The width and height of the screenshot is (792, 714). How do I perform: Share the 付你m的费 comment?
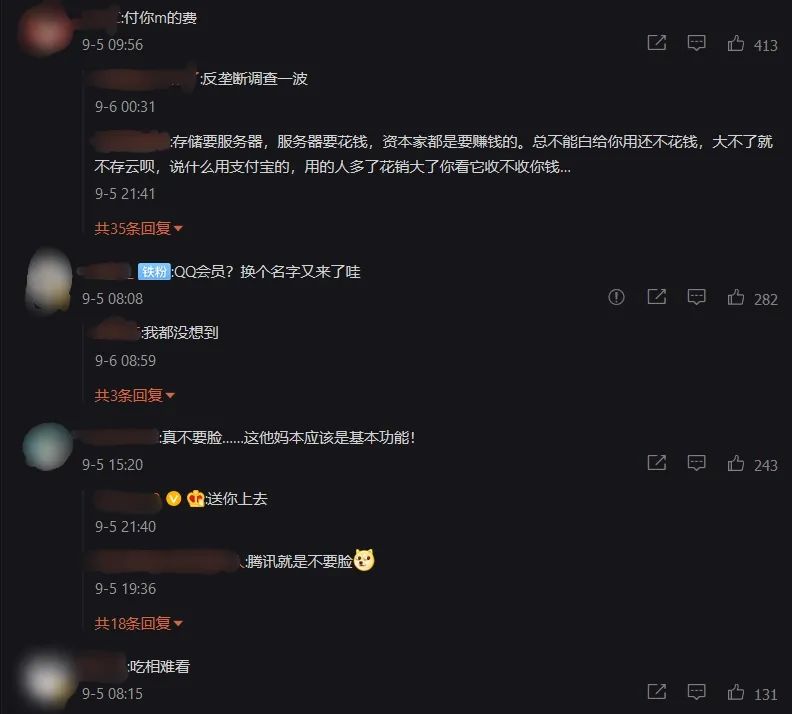[657, 43]
